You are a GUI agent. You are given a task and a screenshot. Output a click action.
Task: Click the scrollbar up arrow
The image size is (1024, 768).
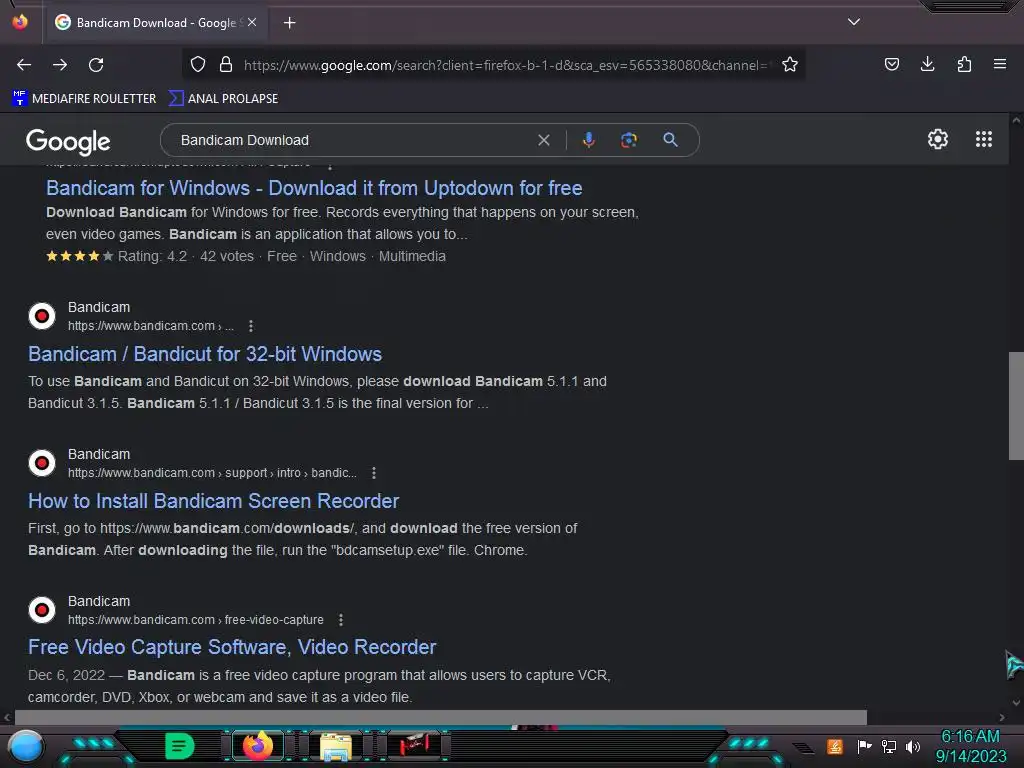(1016, 120)
